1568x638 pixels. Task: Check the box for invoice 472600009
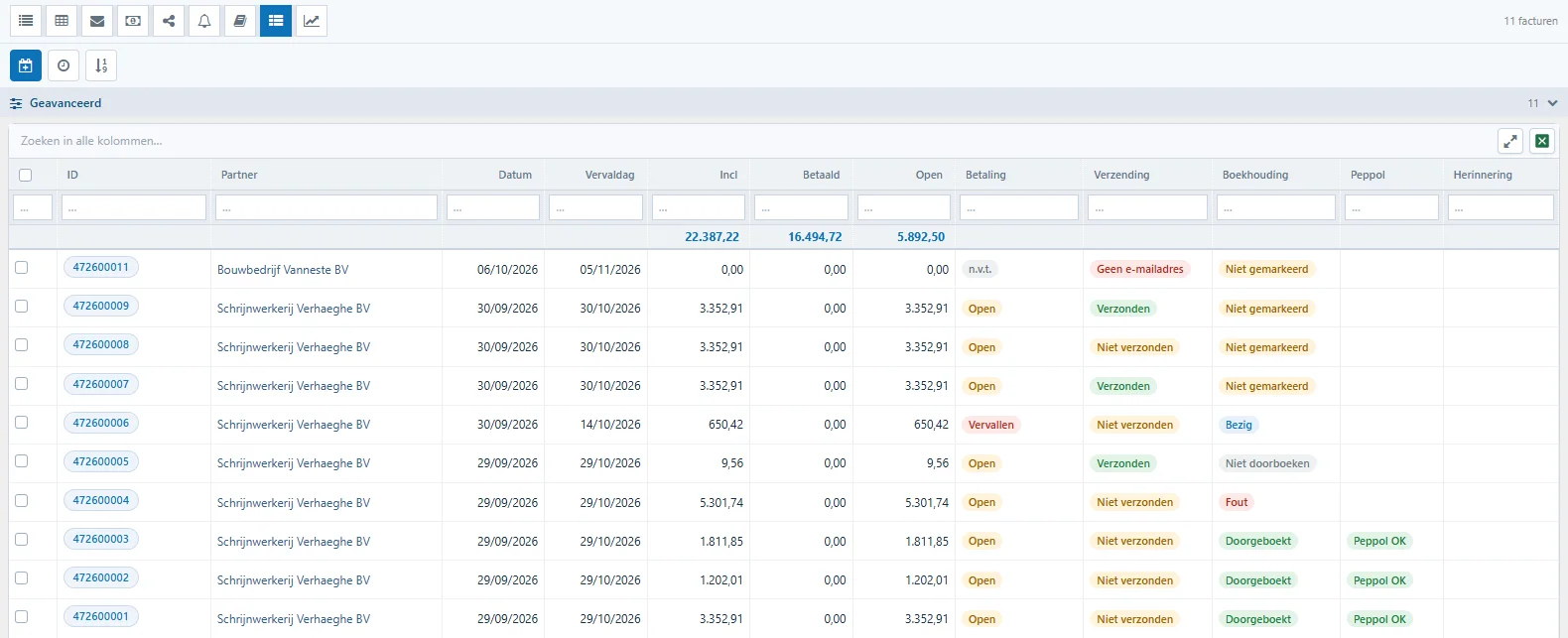pos(22,307)
